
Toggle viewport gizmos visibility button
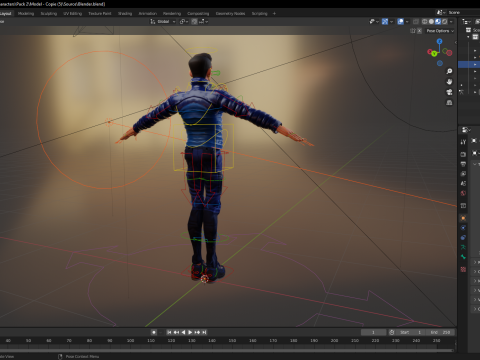(385, 21)
